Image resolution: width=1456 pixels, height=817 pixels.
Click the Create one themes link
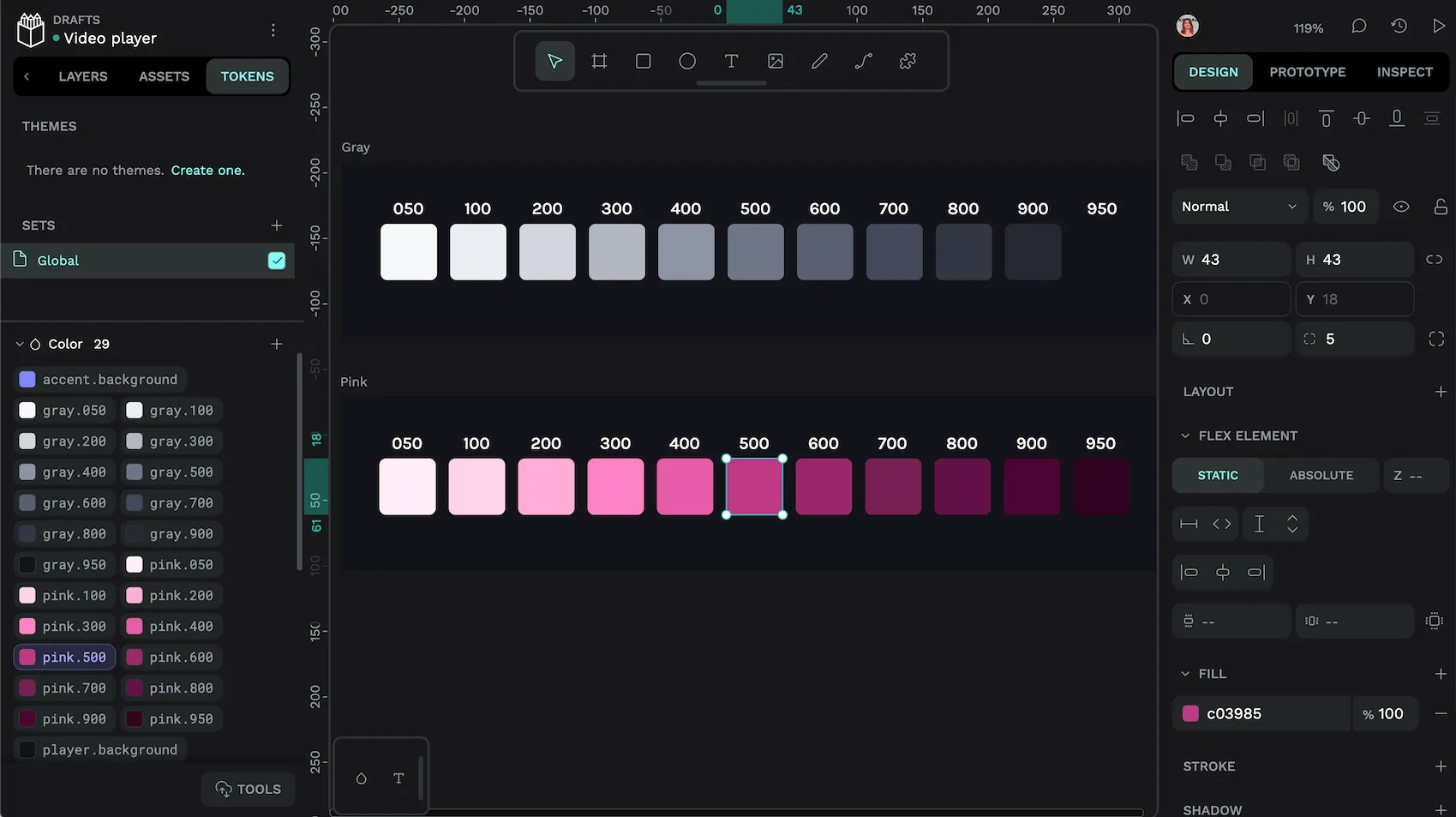point(207,170)
